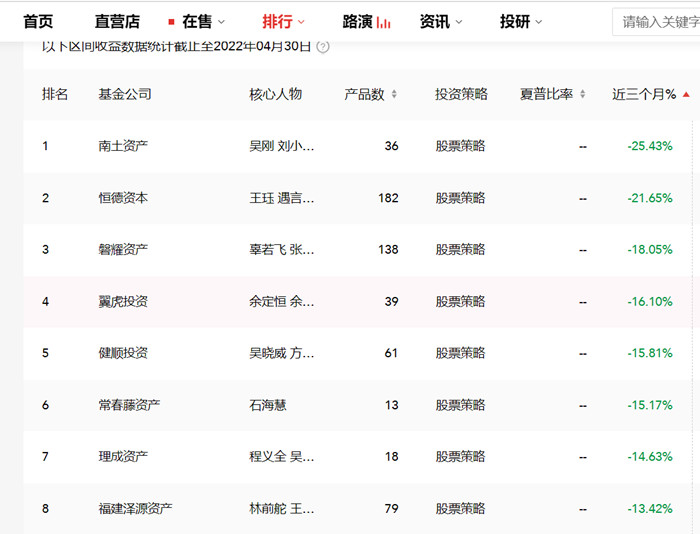
Task: Open the 排行 menu
Action: (277, 21)
